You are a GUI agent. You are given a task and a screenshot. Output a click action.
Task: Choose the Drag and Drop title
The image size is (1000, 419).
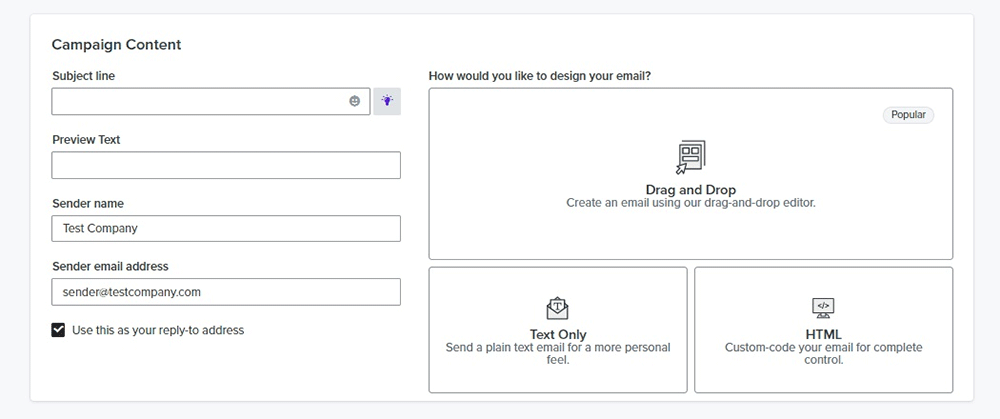tap(690, 190)
